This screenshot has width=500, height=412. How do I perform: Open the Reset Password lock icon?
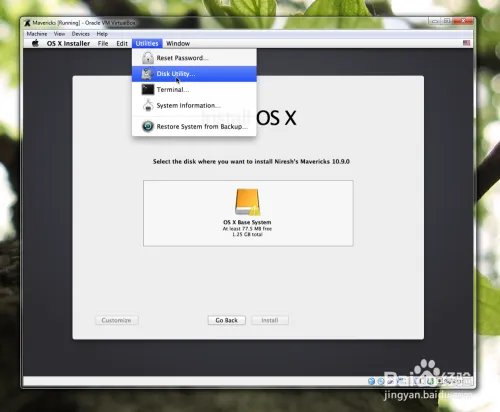(148, 58)
